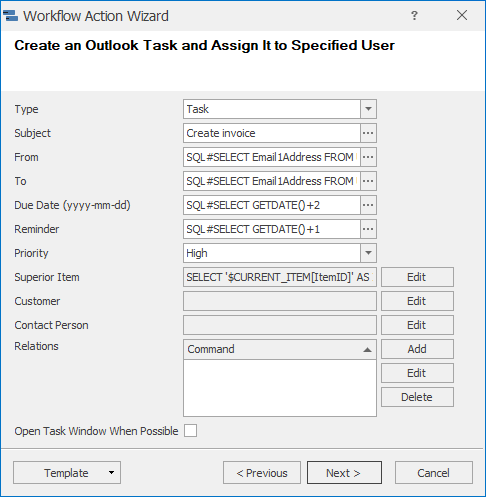This screenshot has width=486, height=497.
Task: Click into the Subject text field
Action: pyautogui.click(x=272, y=133)
